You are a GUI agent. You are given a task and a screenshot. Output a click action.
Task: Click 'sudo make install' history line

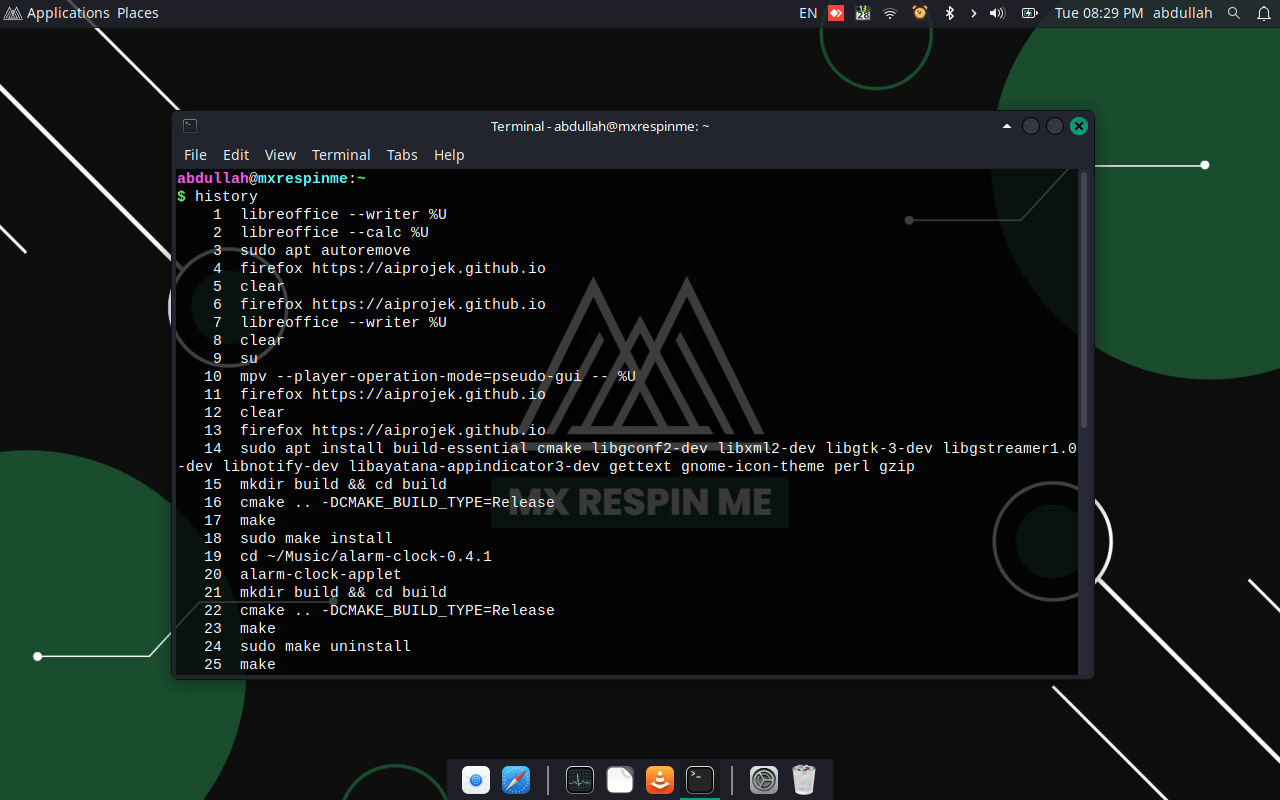coord(316,539)
